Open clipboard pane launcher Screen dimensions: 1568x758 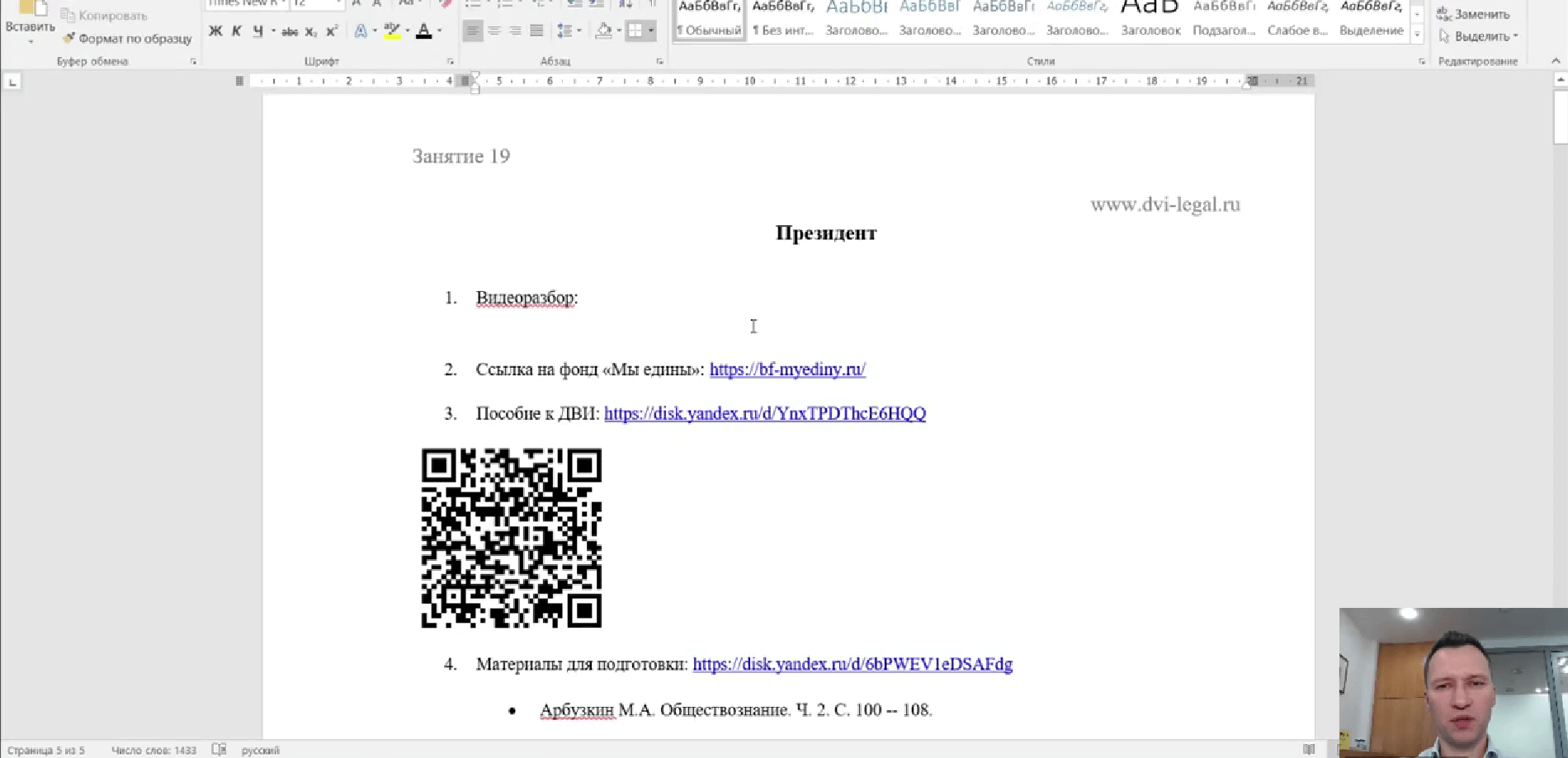click(x=194, y=62)
